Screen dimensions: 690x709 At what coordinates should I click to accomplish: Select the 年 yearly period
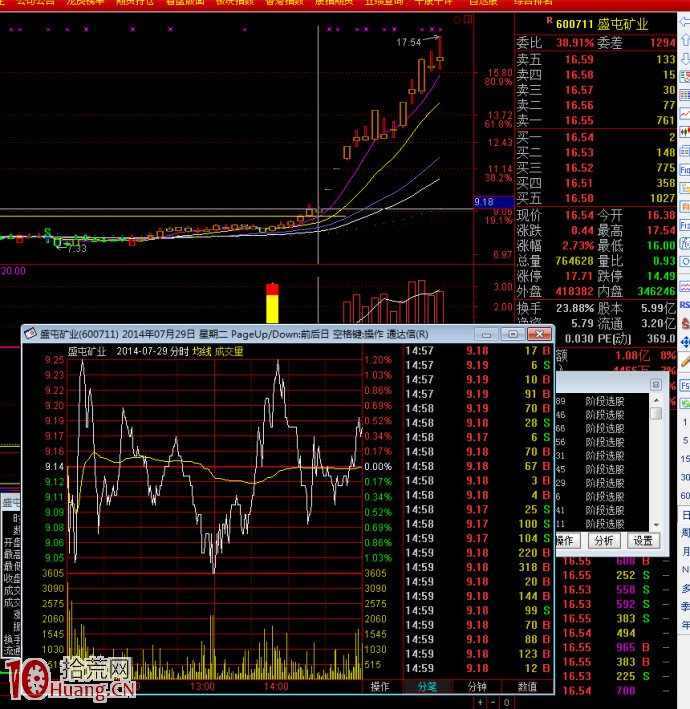685,625
